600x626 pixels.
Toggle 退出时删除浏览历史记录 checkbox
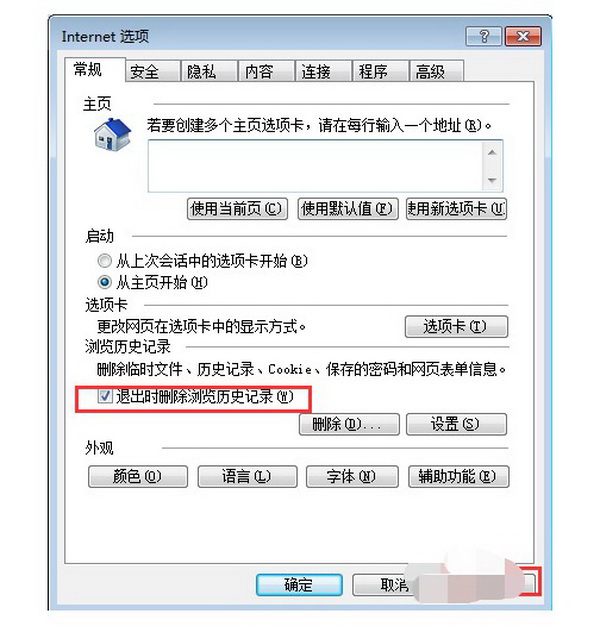tap(105, 396)
